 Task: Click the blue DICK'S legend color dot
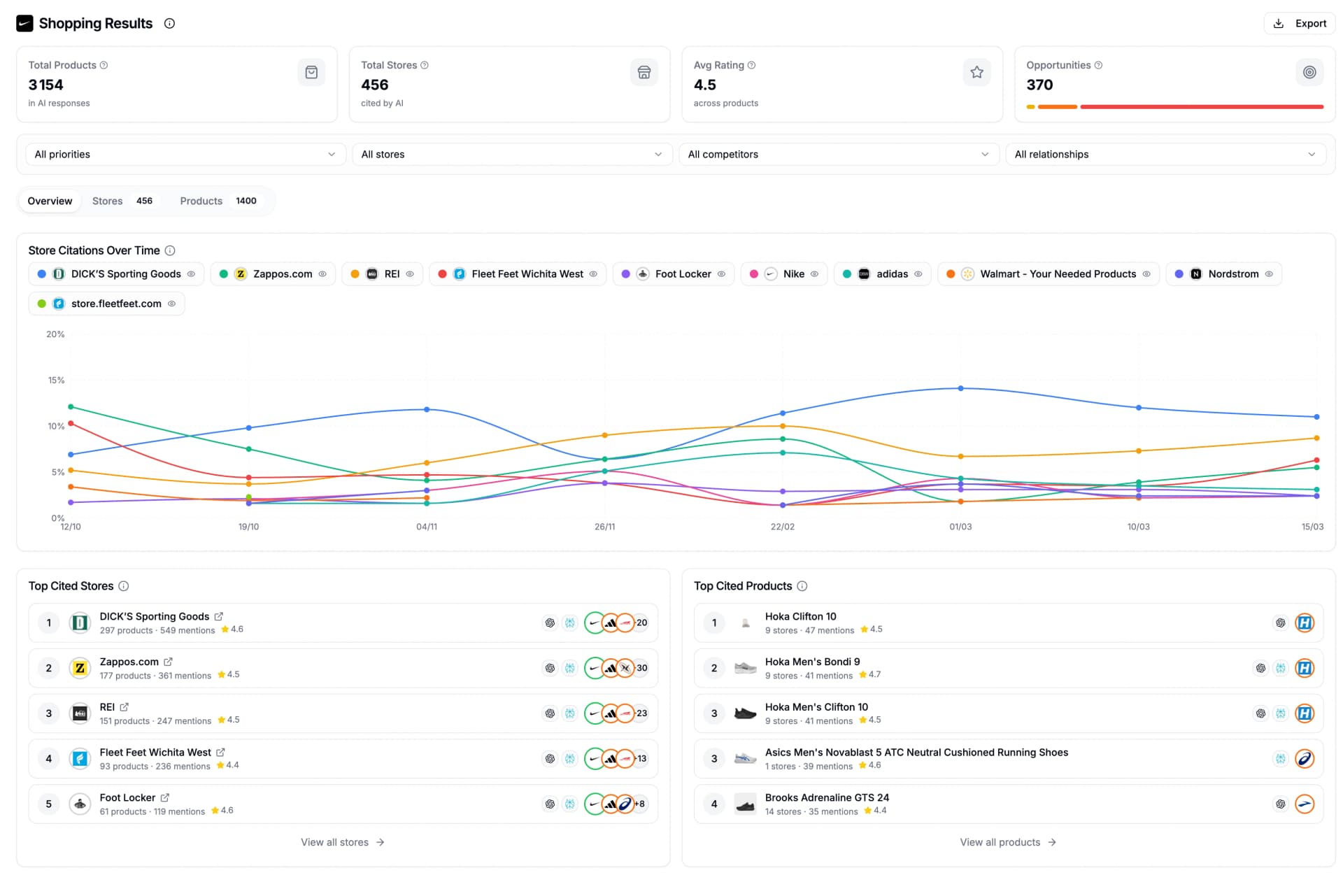tap(42, 274)
